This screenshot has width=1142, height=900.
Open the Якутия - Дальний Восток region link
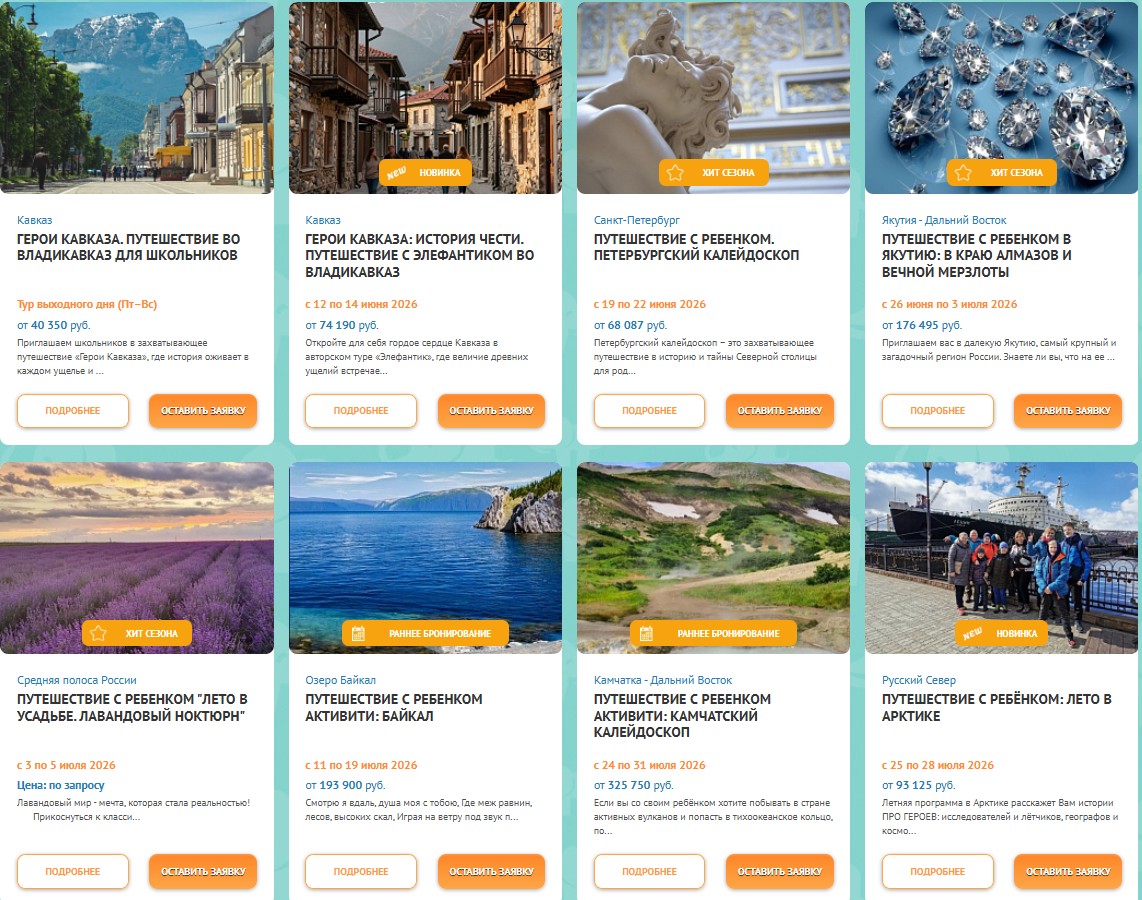[x=944, y=220]
